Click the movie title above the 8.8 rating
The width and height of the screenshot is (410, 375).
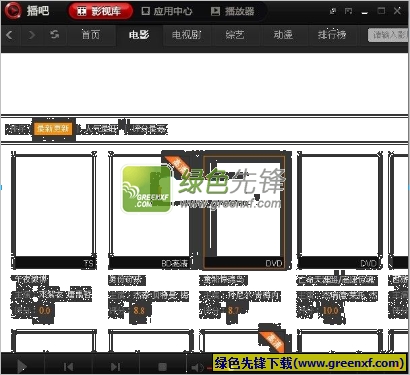(127, 280)
